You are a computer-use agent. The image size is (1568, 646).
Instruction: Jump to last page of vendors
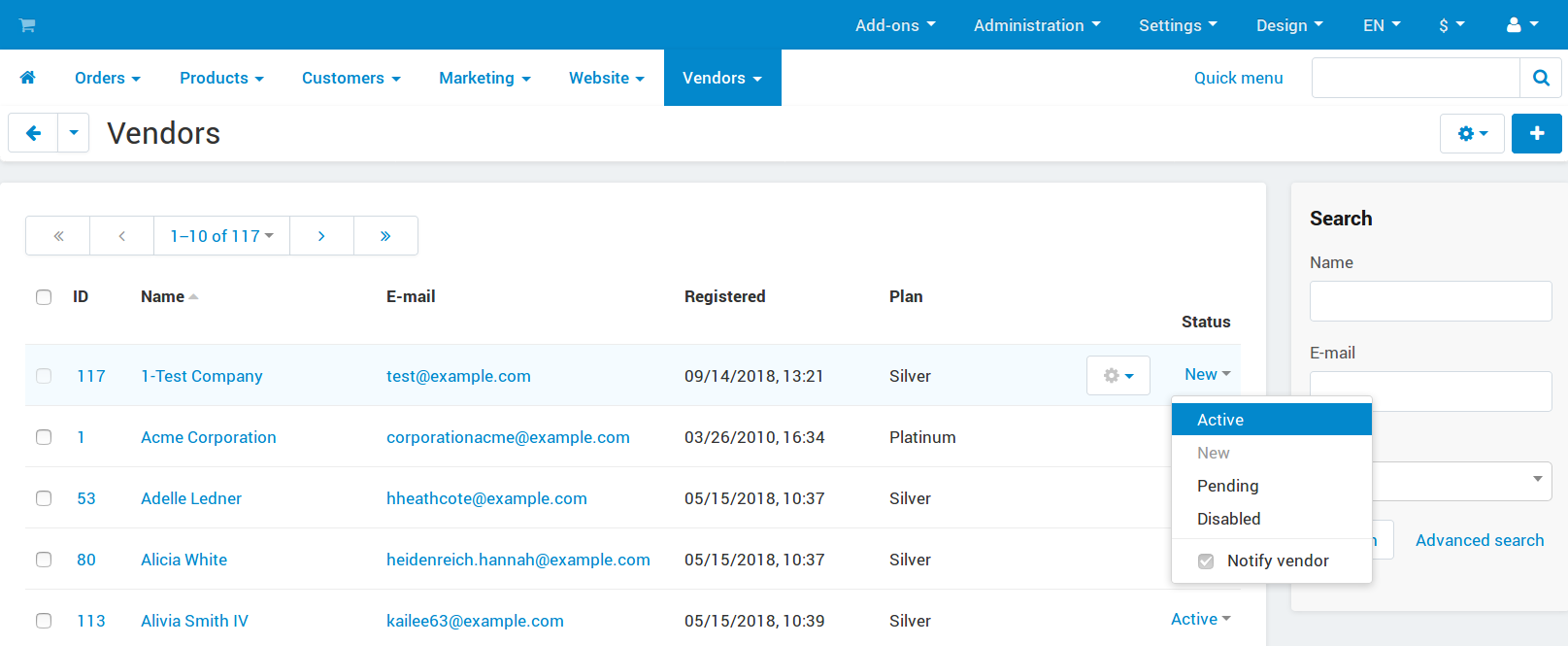coord(385,236)
